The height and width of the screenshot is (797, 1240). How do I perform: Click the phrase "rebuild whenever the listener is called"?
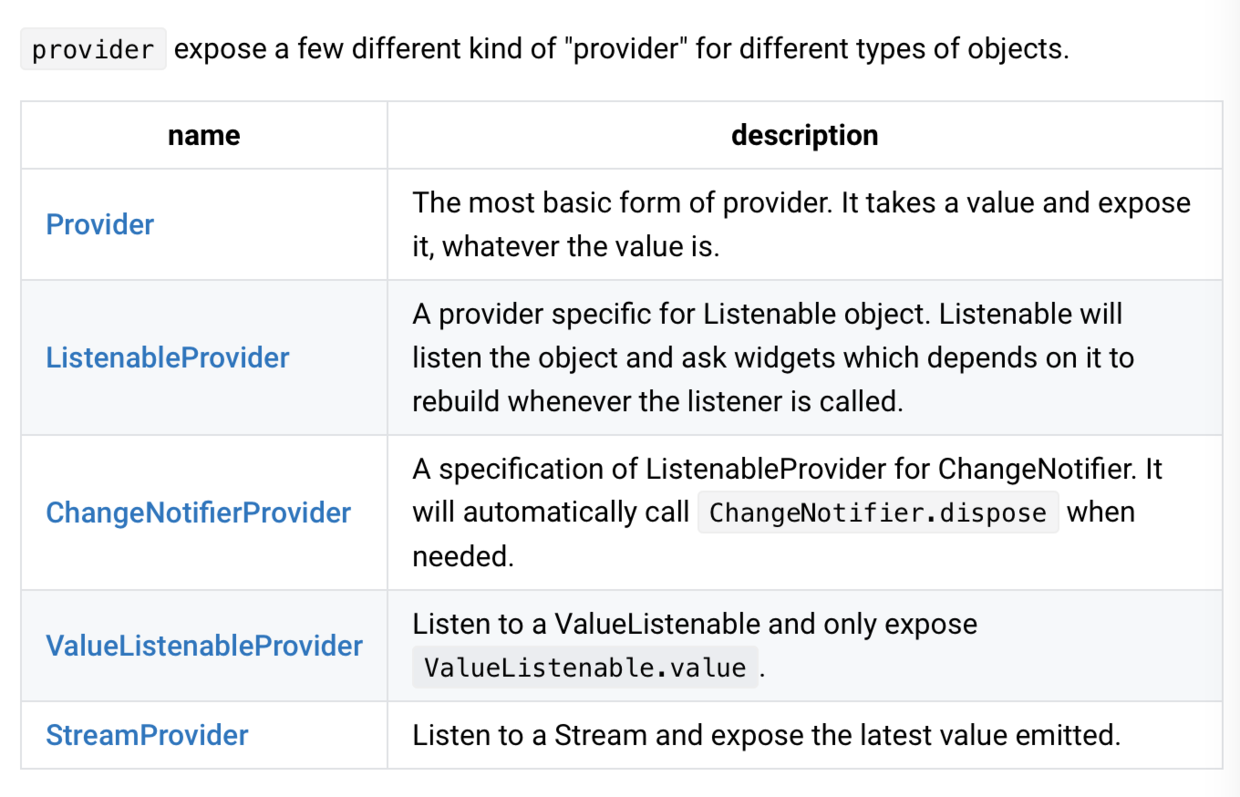[657, 401]
